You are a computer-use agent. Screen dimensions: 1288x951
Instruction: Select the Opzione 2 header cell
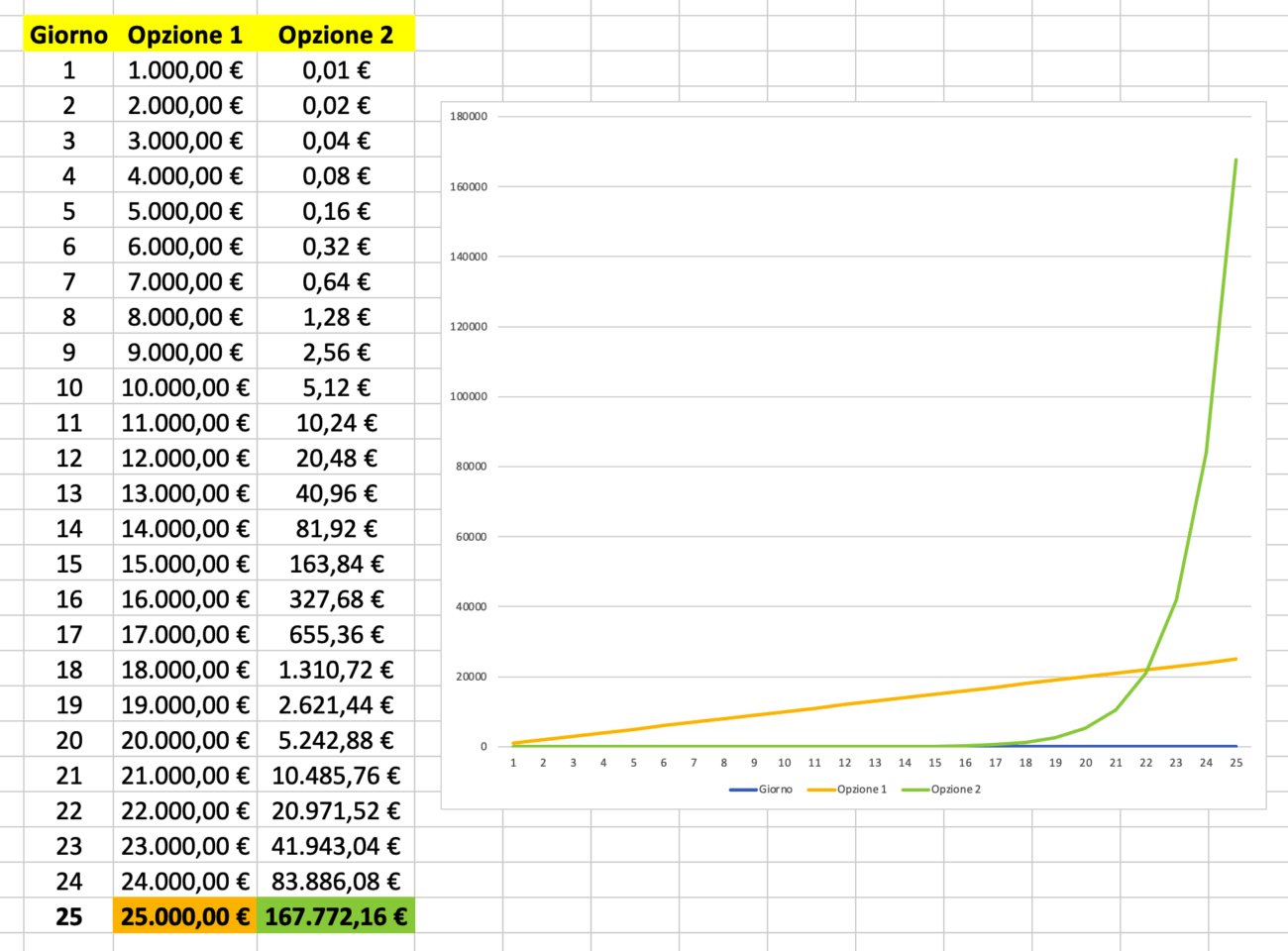point(336,35)
